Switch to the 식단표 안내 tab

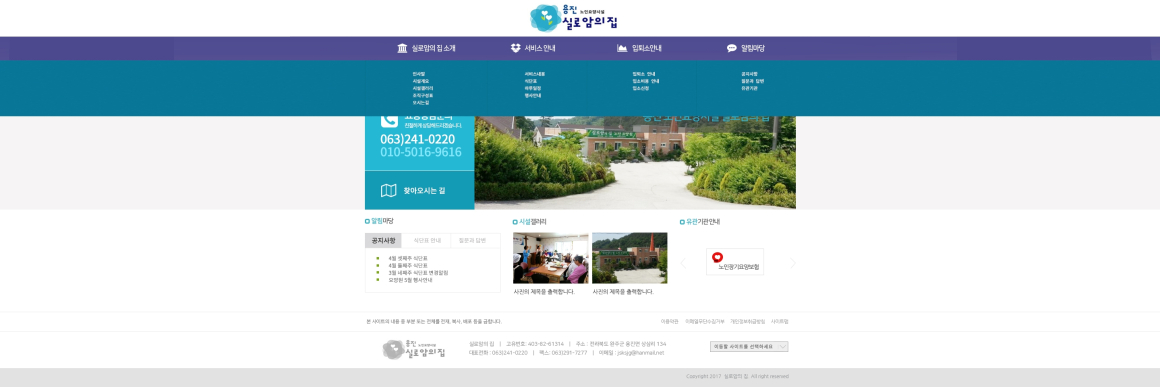427,240
